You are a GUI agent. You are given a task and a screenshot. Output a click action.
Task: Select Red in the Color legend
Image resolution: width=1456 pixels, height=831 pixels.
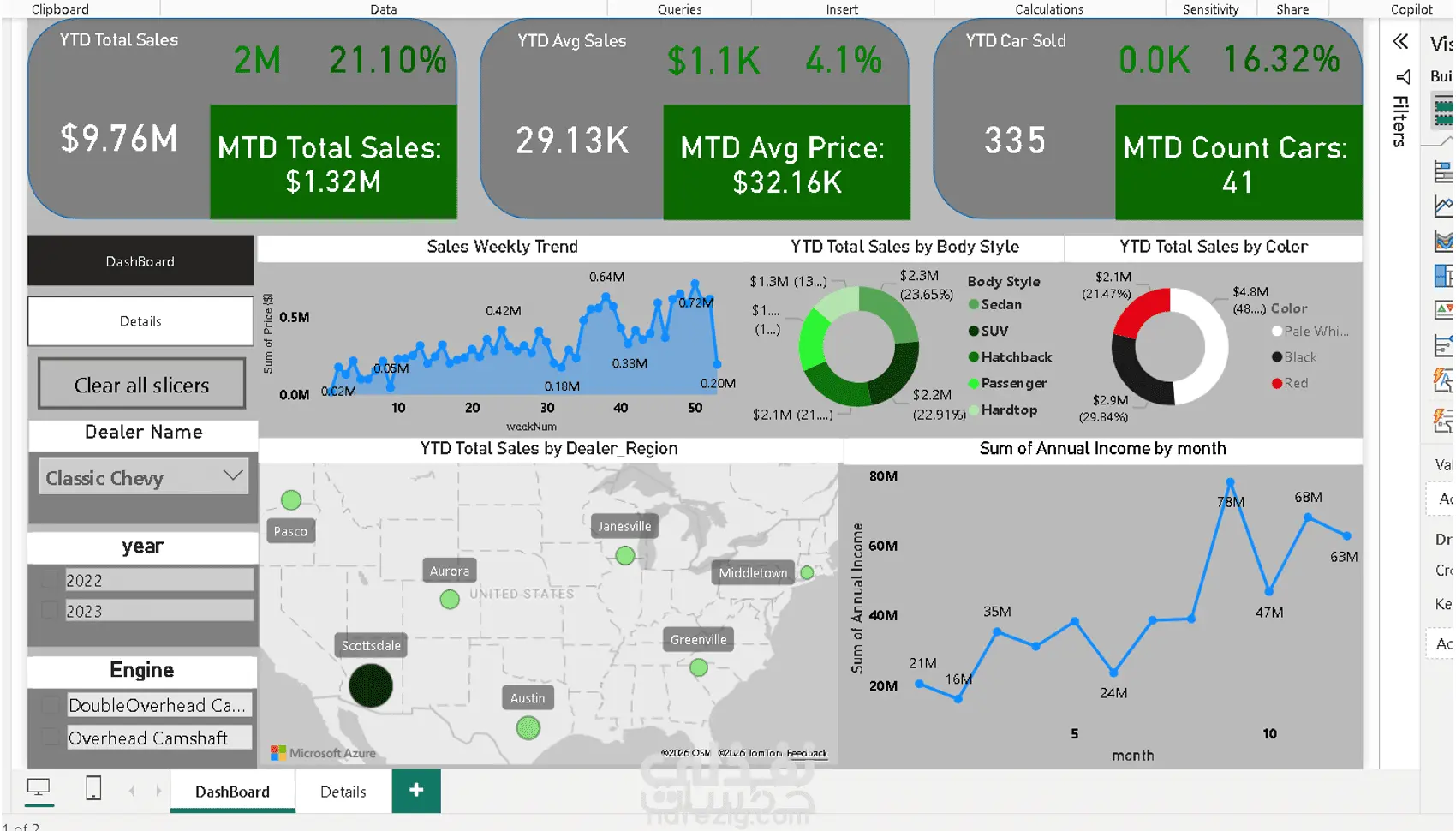click(x=1290, y=383)
